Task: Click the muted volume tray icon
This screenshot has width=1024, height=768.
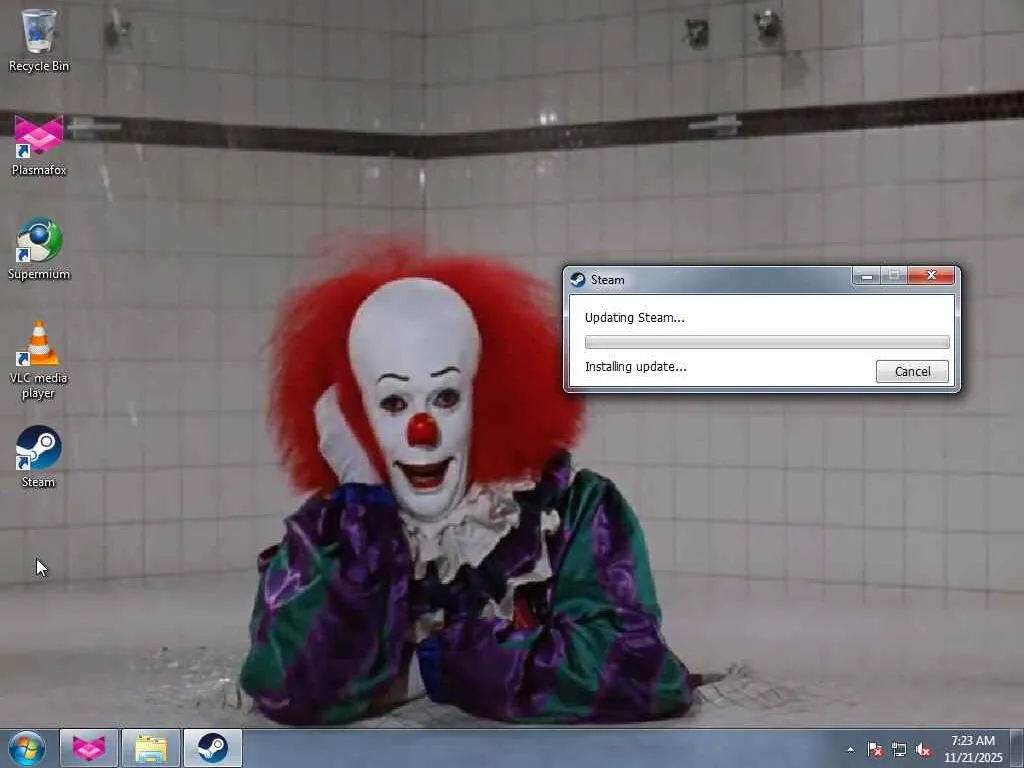Action: point(923,750)
